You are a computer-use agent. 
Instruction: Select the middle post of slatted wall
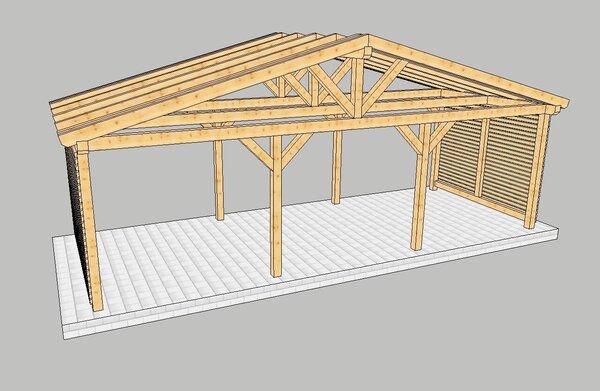coord(482,158)
